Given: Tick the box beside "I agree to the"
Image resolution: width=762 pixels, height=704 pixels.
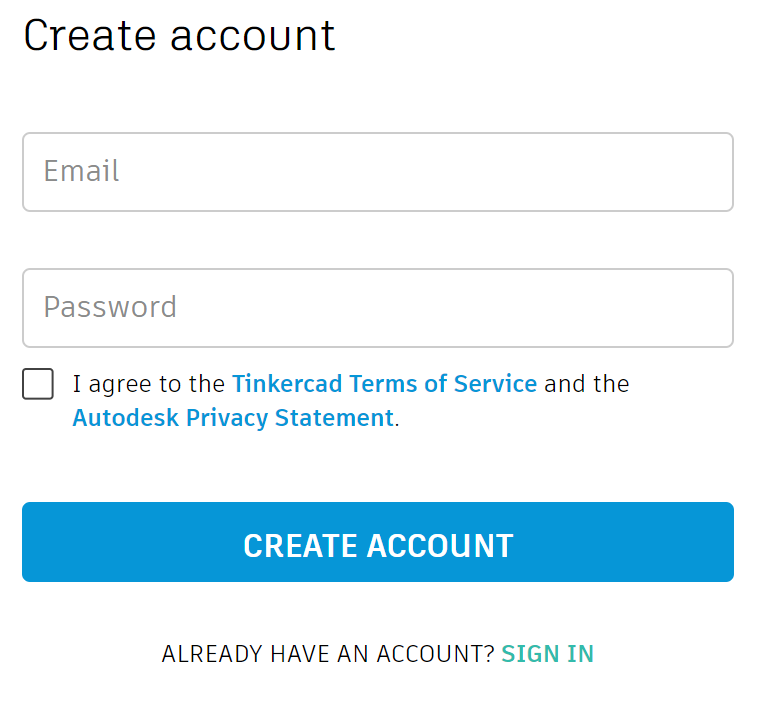Looking at the screenshot, I should tap(38, 384).
